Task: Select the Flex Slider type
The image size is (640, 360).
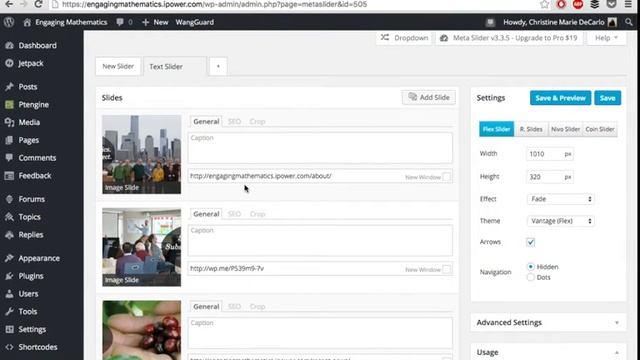Action: point(496,129)
